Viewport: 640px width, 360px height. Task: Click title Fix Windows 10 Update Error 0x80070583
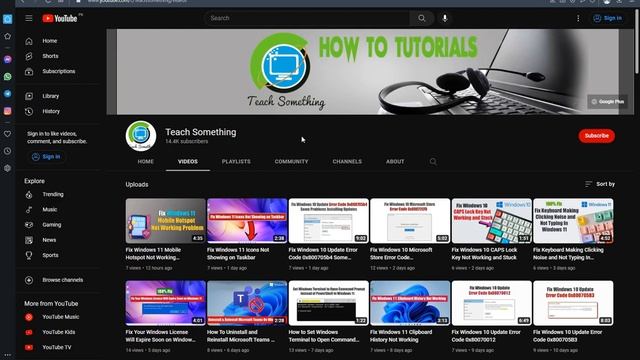click(x=567, y=336)
